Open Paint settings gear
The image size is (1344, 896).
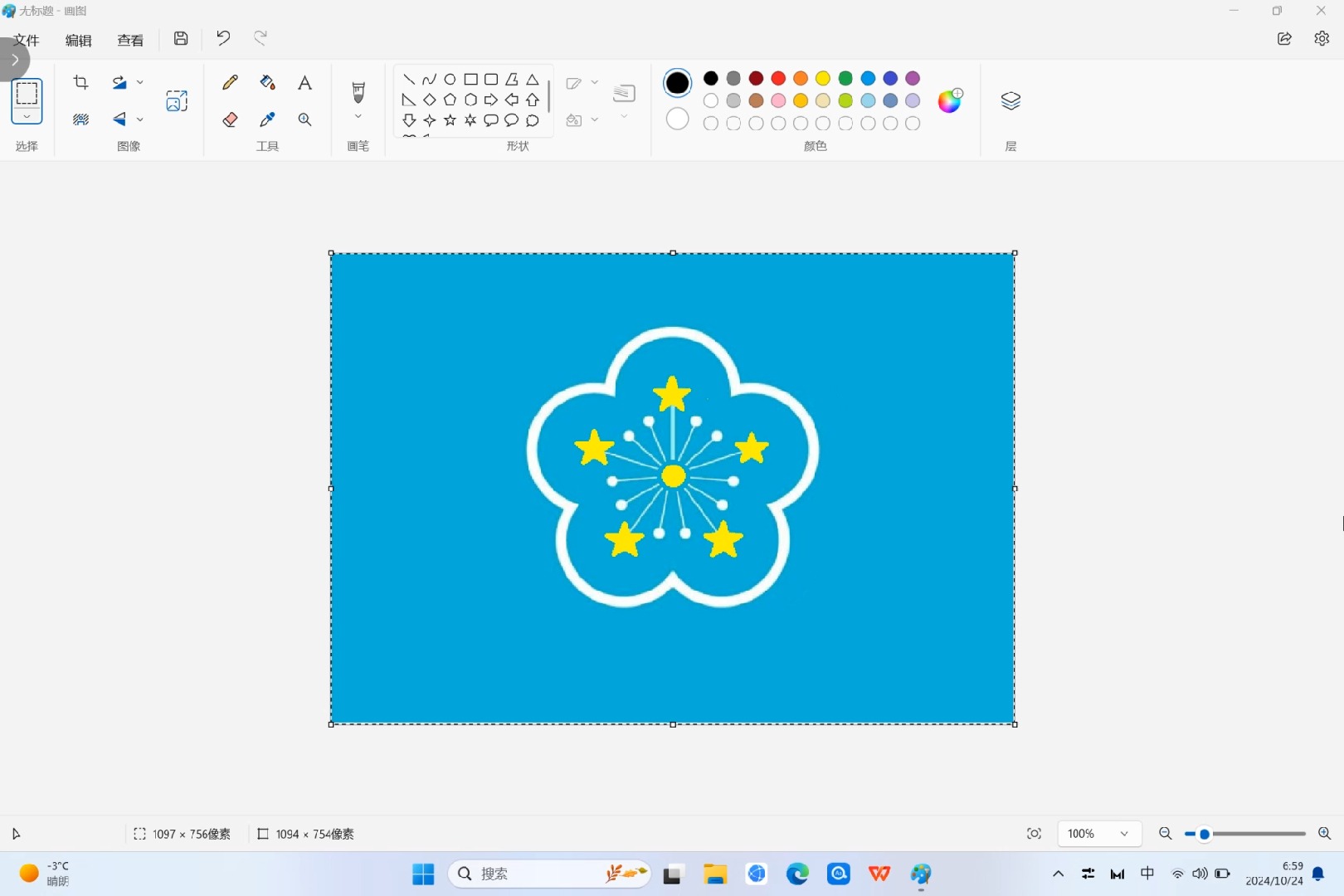click(x=1322, y=38)
